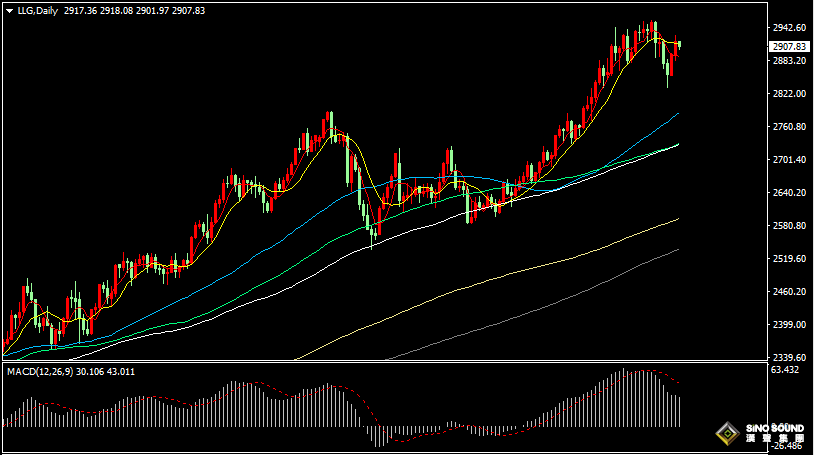The height and width of the screenshot is (455, 814).
Task: Click the 2760.80 price axis label
Action: (788, 127)
